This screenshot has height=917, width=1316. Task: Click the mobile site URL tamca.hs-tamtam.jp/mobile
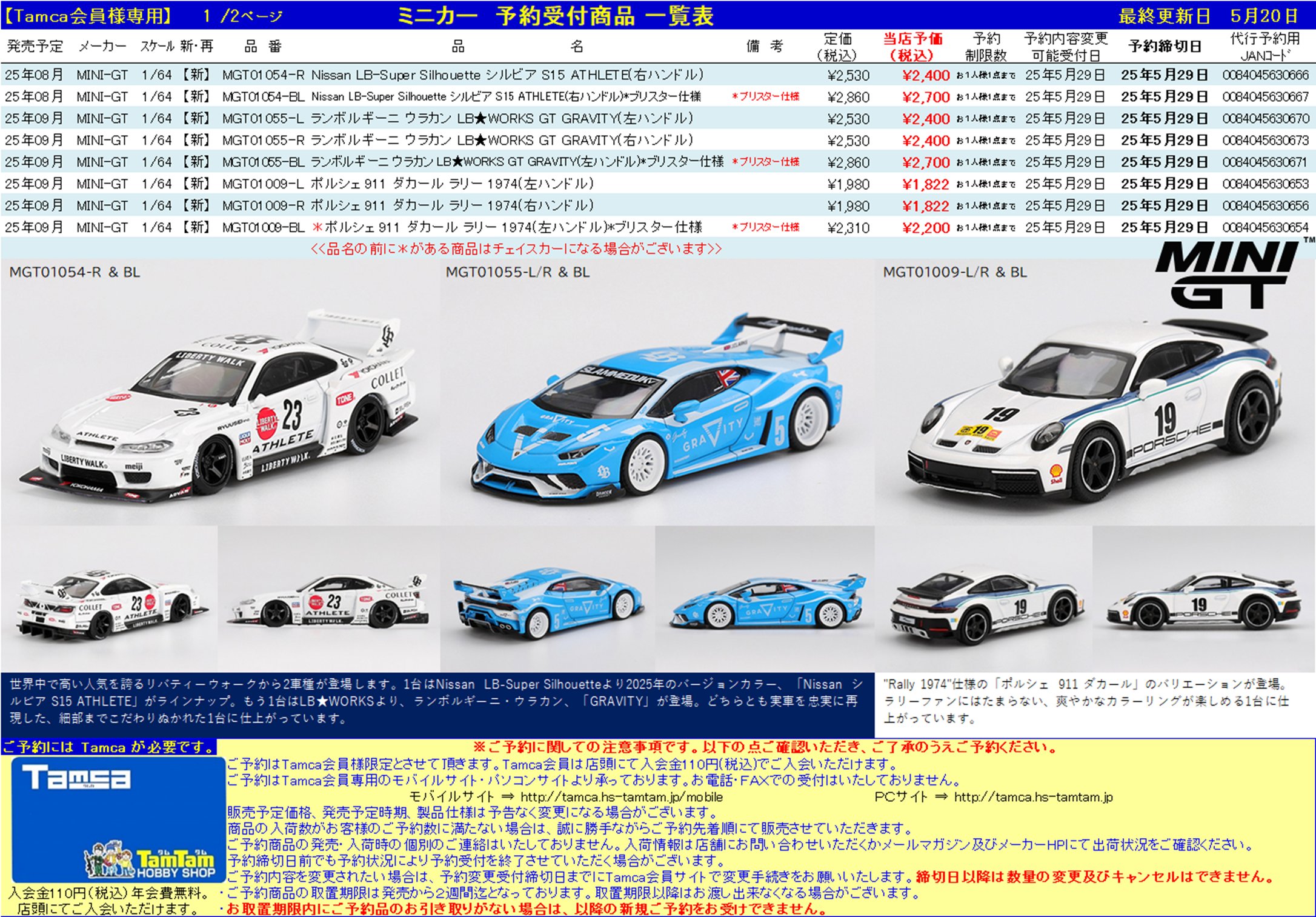pyautogui.click(x=621, y=797)
